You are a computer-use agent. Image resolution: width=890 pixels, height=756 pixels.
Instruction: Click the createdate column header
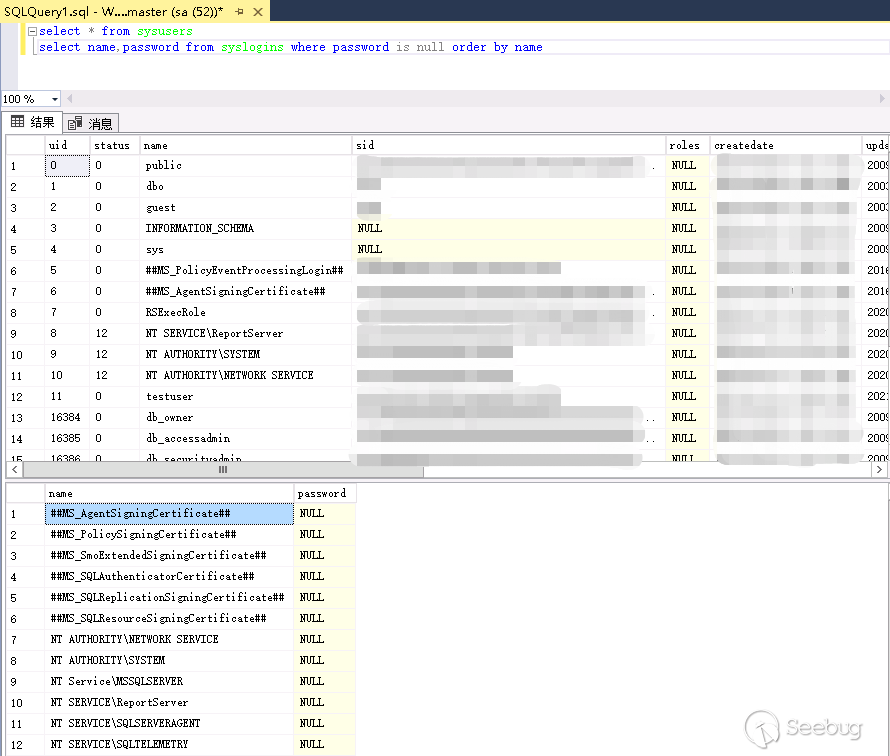pyautogui.click(x=743, y=145)
